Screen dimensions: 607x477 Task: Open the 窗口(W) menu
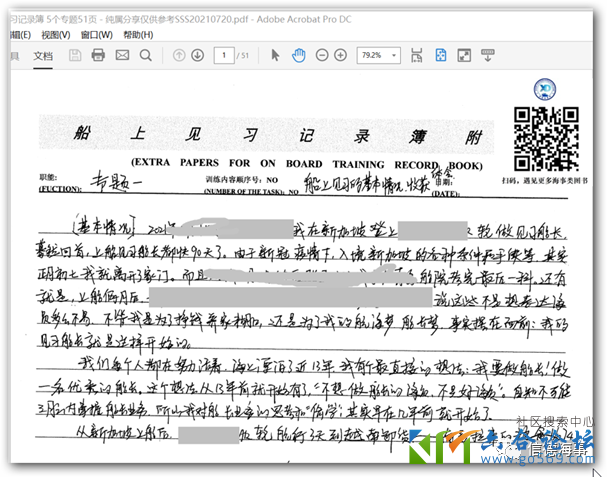pyautogui.click(x=96, y=35)
